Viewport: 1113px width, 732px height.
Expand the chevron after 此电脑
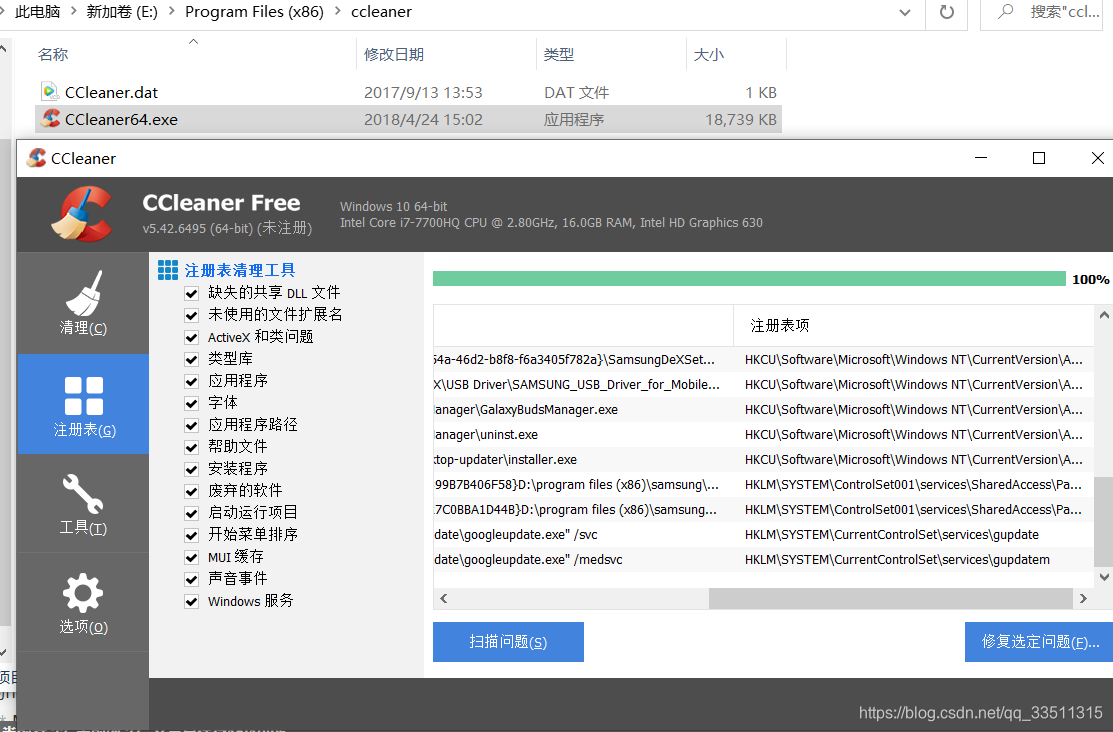click(x=73, y=11)
